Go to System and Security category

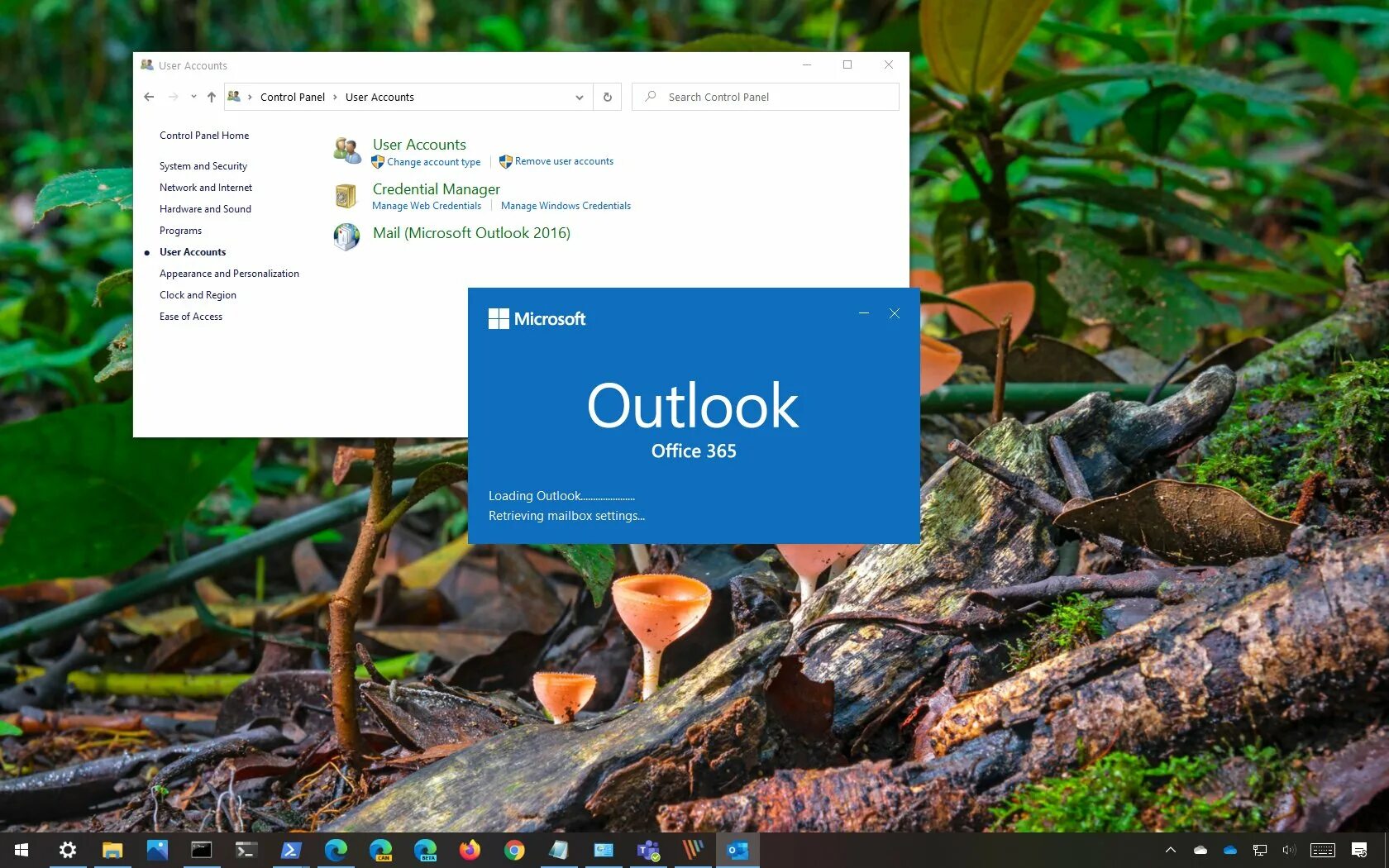pos(203,166)
